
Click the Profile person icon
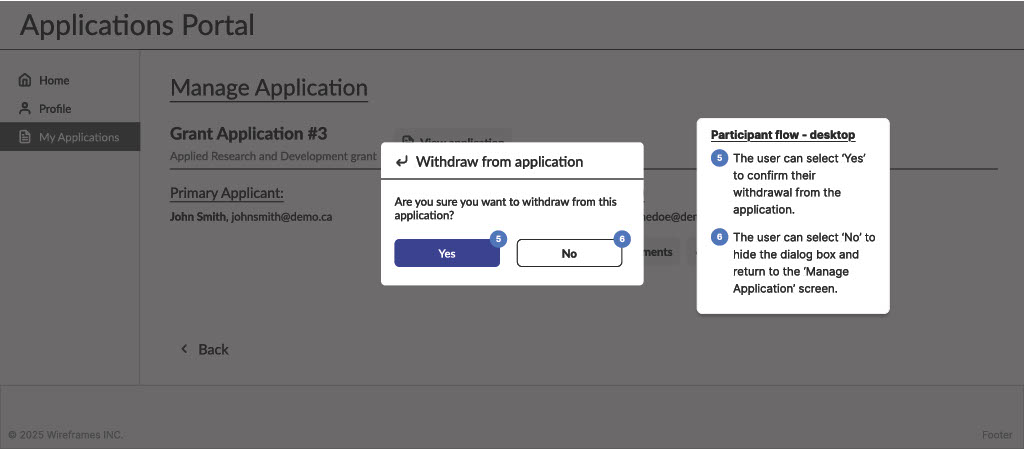tap(25, 108)
